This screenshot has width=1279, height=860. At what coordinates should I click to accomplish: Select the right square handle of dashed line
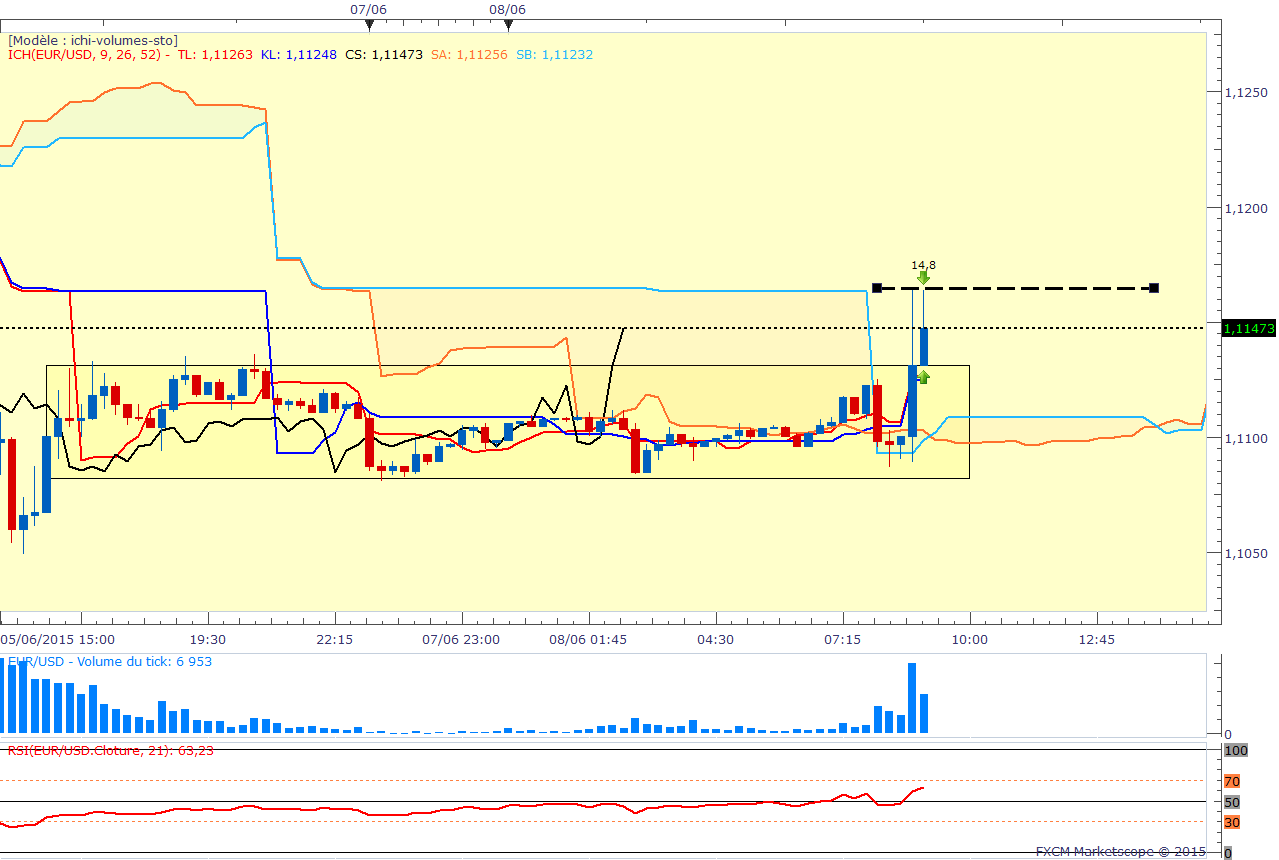click(x=1154, y=288)
